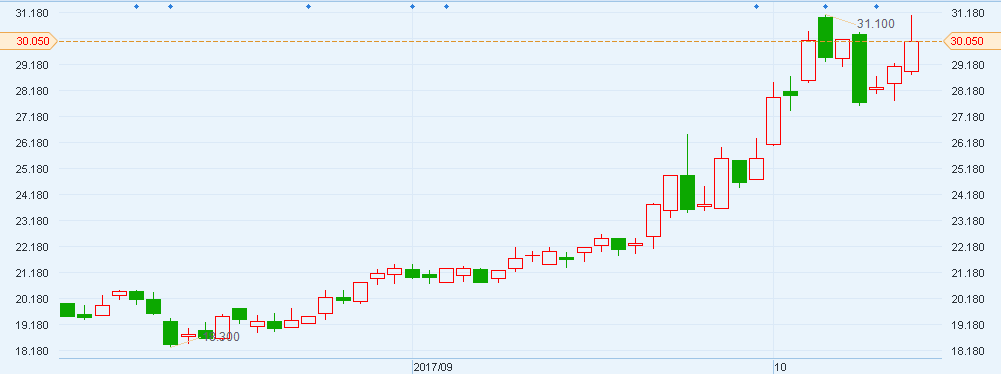
Task: Select the left 30.050 current price tag
Action: point(29,41)
